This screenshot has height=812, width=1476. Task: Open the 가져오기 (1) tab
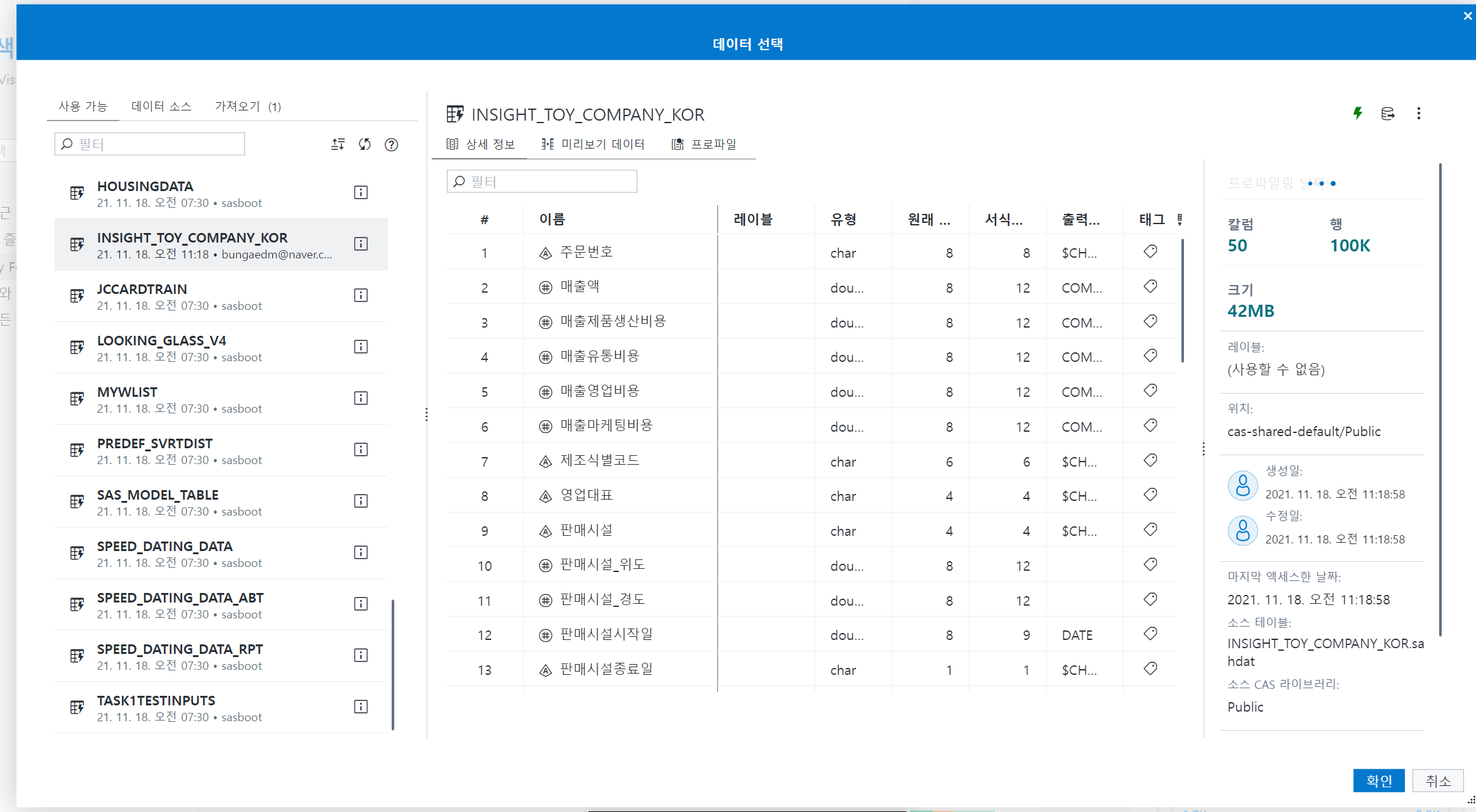pyautogui.click(x=248, y=106)
